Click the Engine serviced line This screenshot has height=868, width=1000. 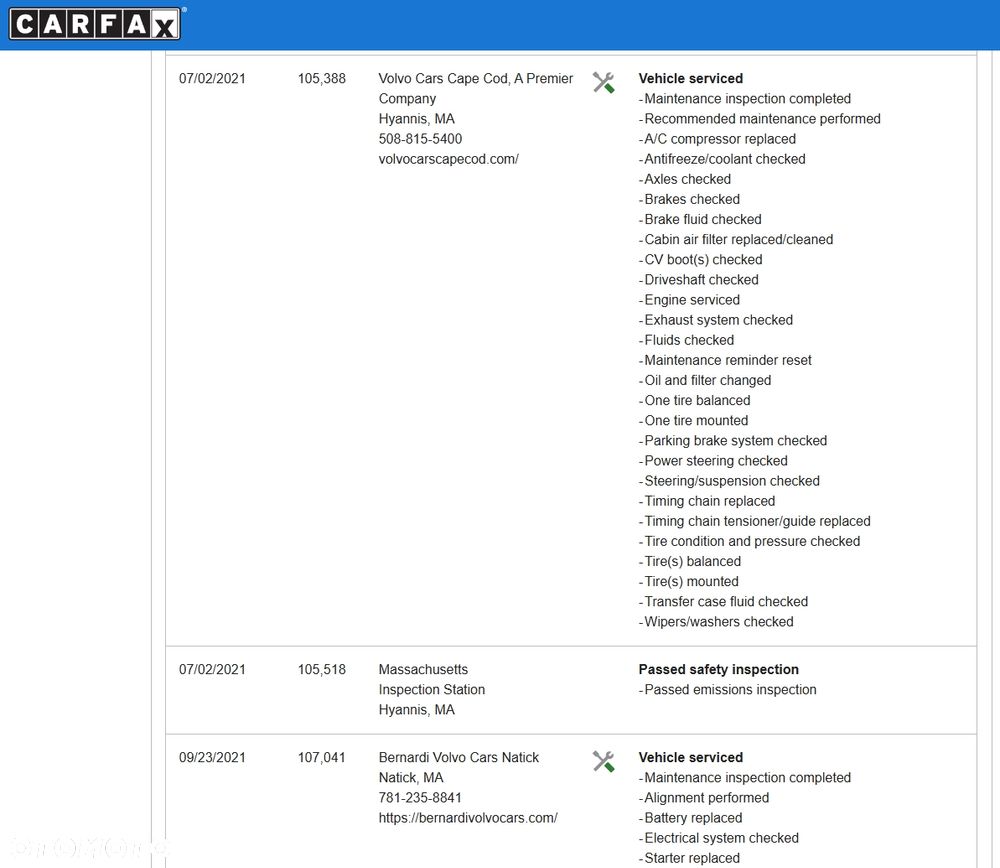click(689, 300)
